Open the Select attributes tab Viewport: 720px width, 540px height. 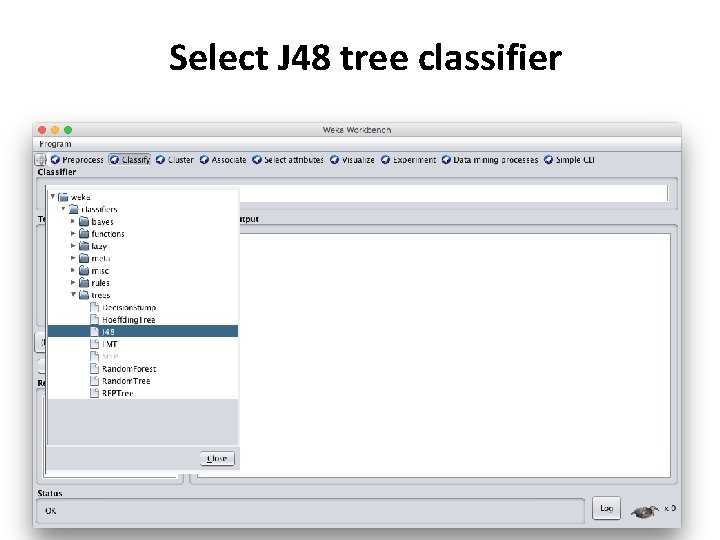(x=288, y=160)
